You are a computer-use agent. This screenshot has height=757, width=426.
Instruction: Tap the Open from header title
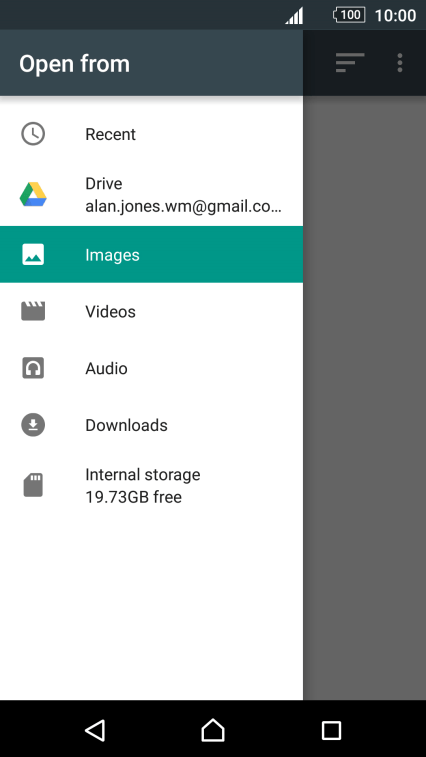[74, 64]
